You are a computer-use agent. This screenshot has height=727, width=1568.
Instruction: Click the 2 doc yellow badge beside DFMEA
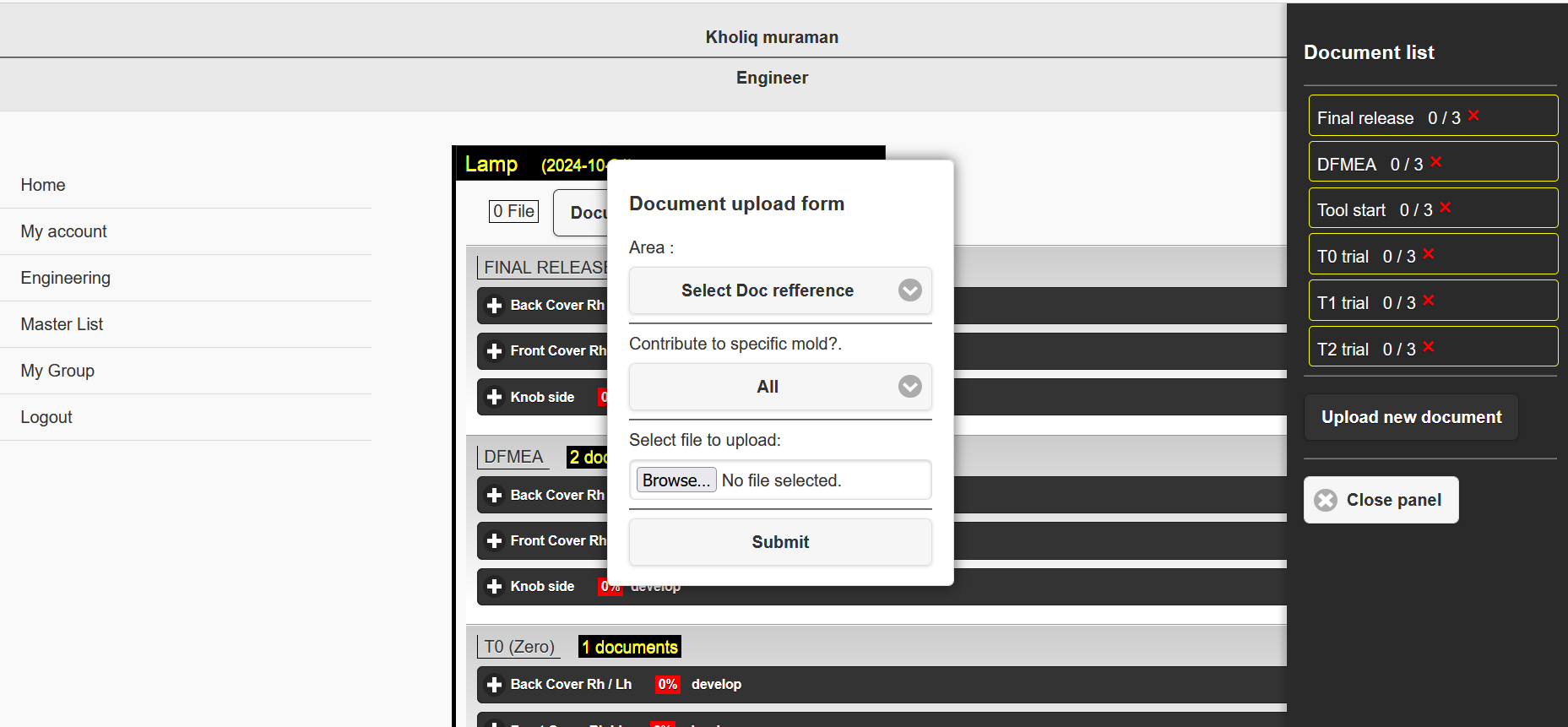[x=588, y=458]
